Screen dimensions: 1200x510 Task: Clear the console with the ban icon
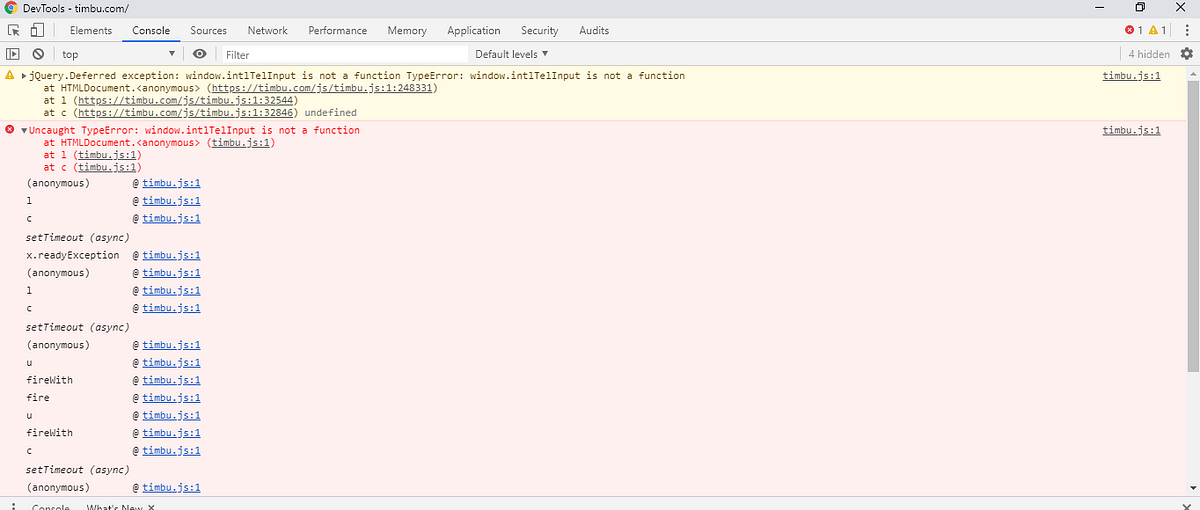[38, 54]
